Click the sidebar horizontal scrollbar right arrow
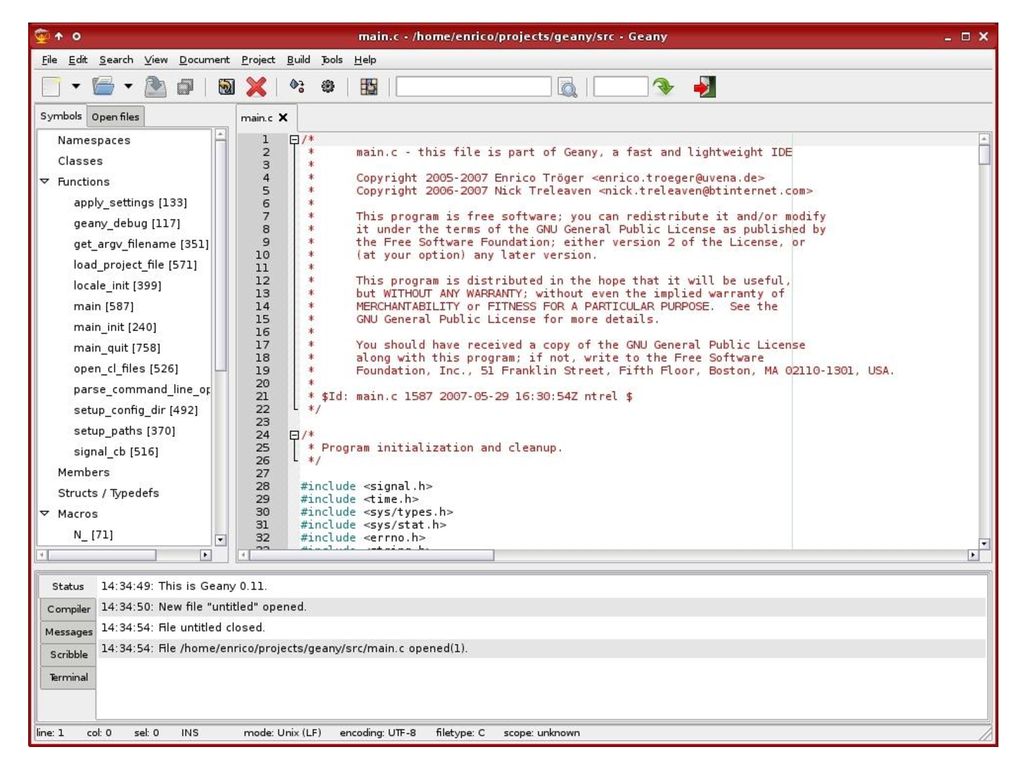 pyautogui.click(x=206, y=555)
